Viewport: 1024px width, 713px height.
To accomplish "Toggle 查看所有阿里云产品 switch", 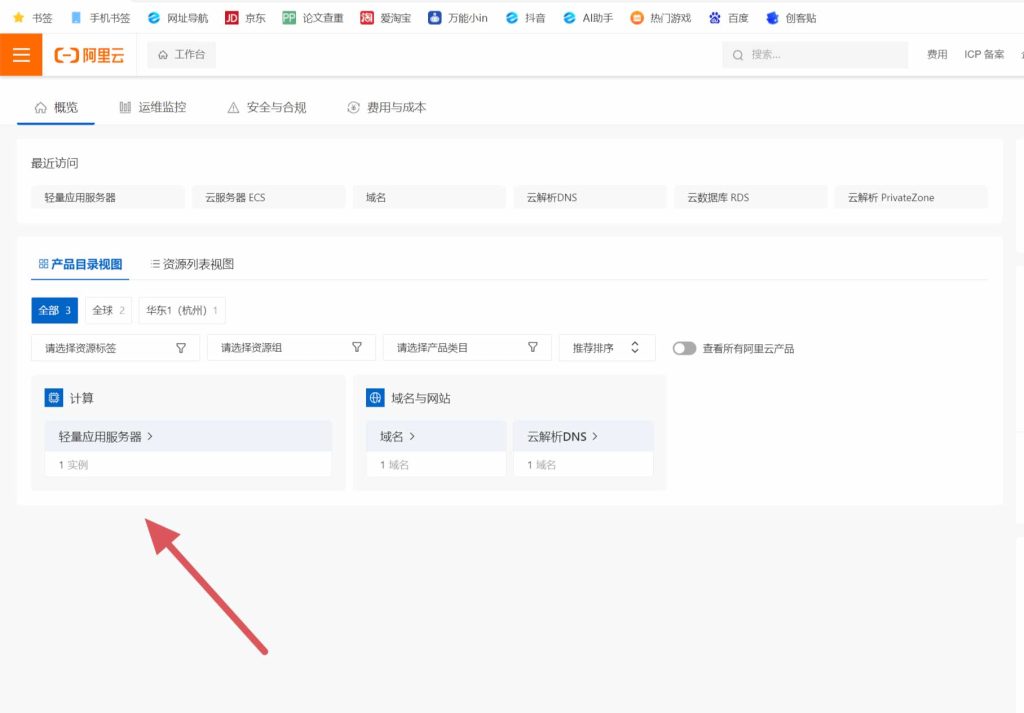I will point(684,348).
